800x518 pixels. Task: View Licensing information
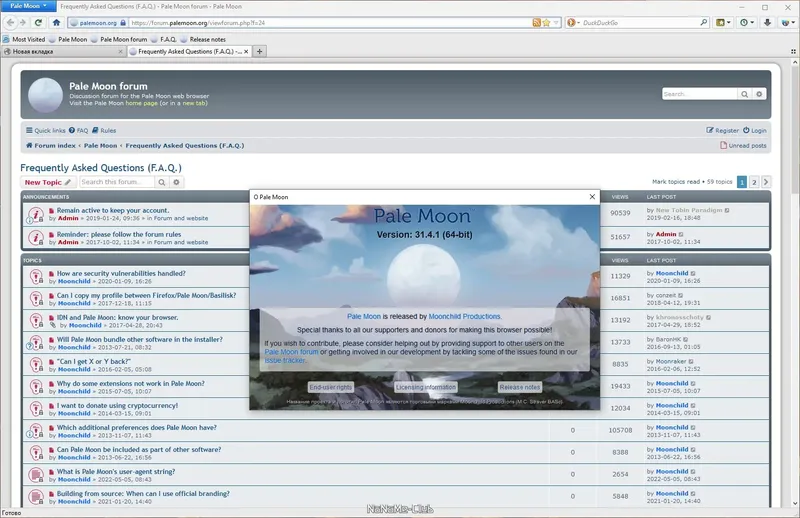coord(426,387)
